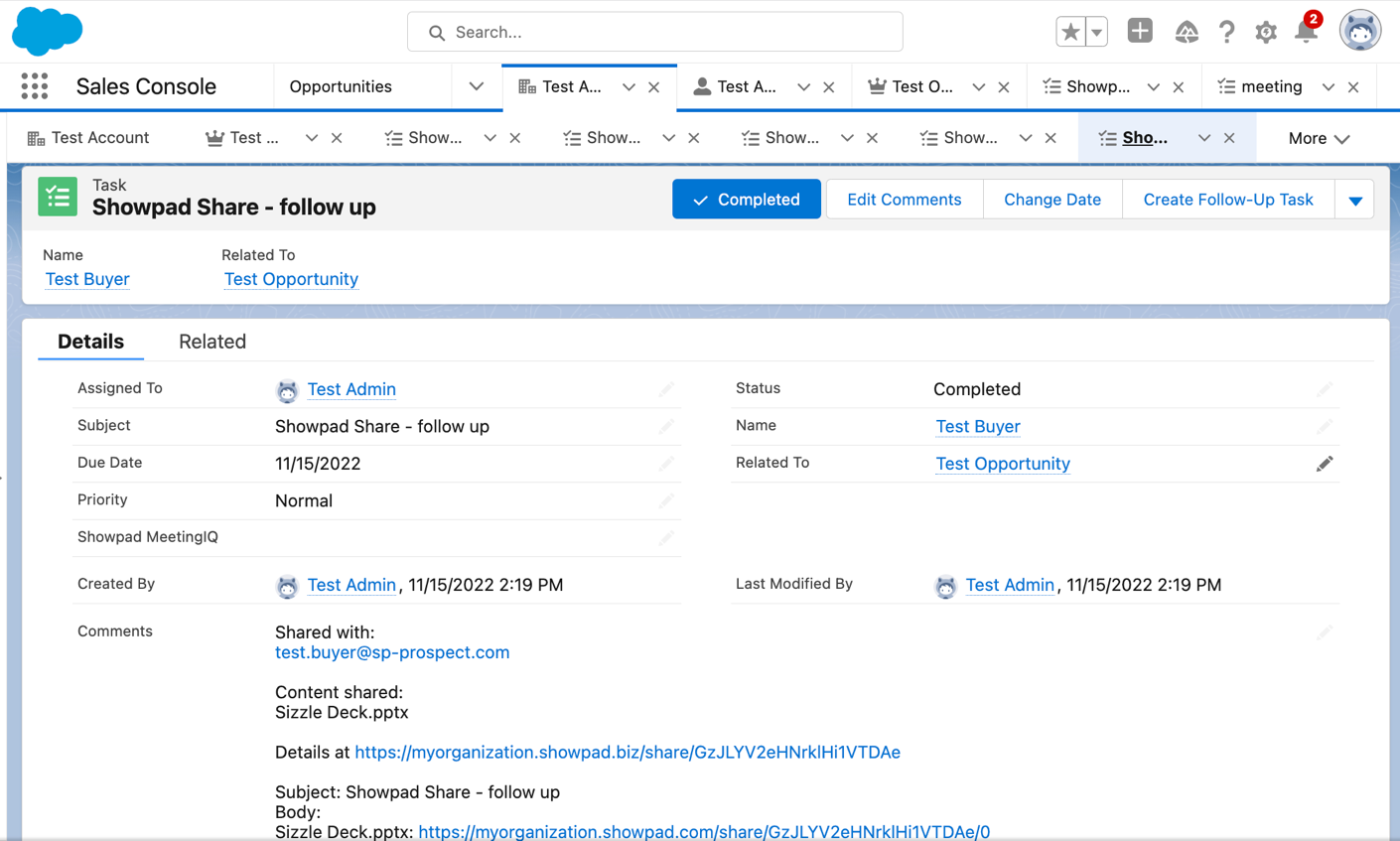Edit the Related To field pencil
This screenshot has width=1400, height=841.
tap(1325, 463)
